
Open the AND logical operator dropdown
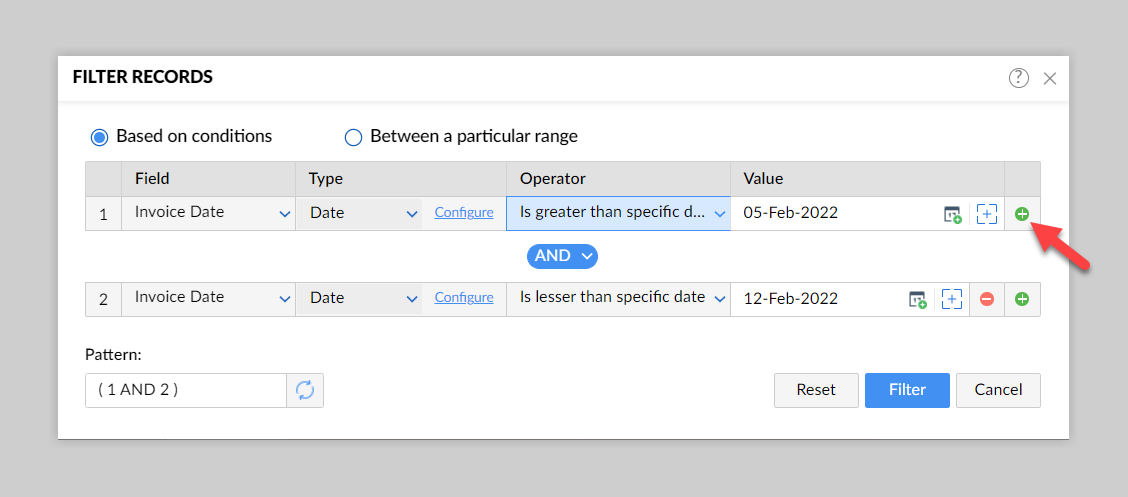pyautogui.click(x=562, y=256)
